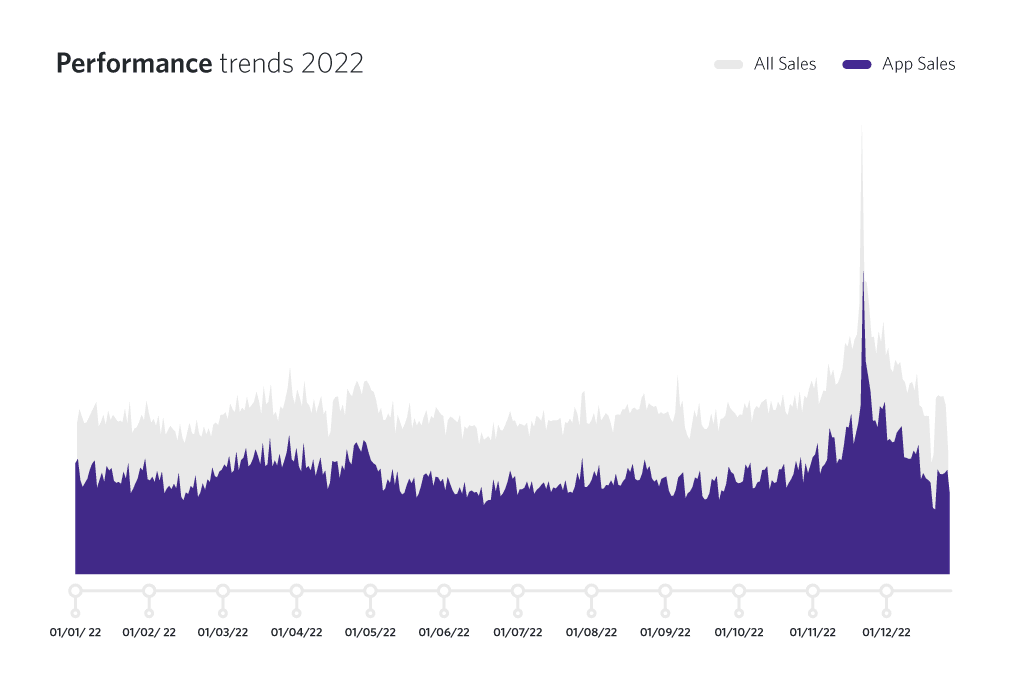
Task: Pick the 01/05/22 marker on the timeline
Action: click(x=370, y=591)
